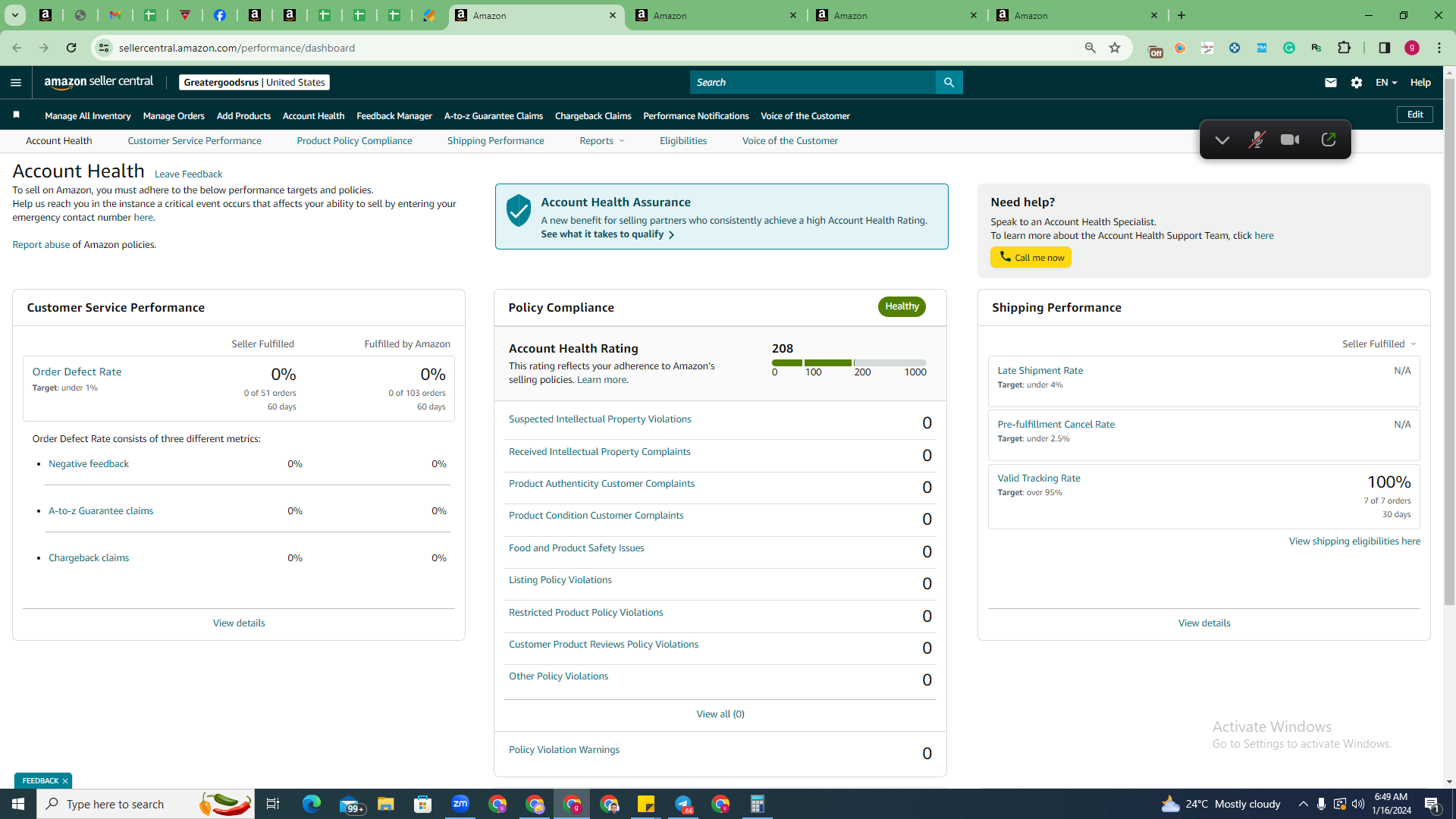Open the Order Defect Rate link
This screenshot has height=819, width=1456.
click(77, 372)
